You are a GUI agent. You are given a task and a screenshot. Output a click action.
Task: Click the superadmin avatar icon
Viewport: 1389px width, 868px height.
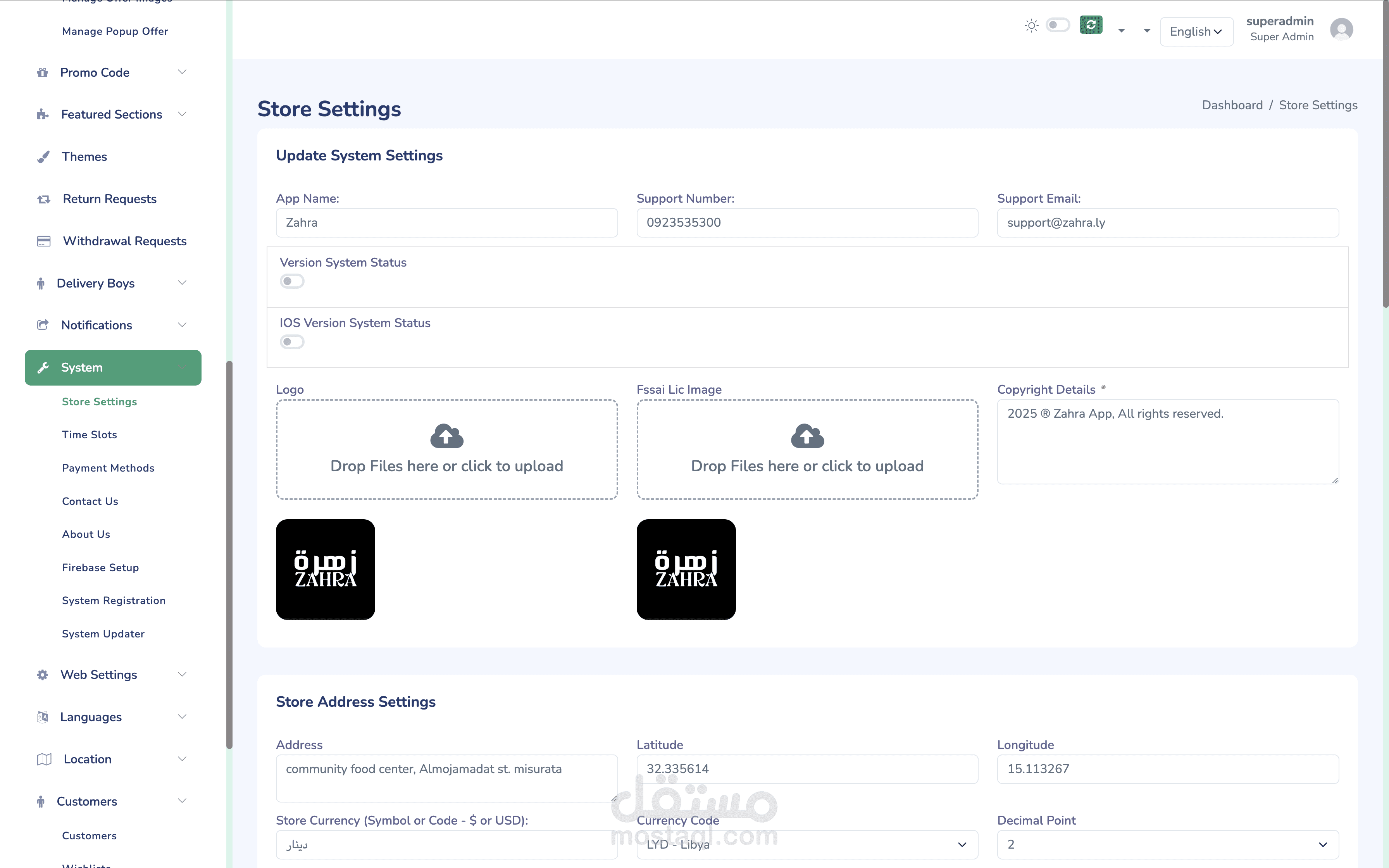[1341, 29]
